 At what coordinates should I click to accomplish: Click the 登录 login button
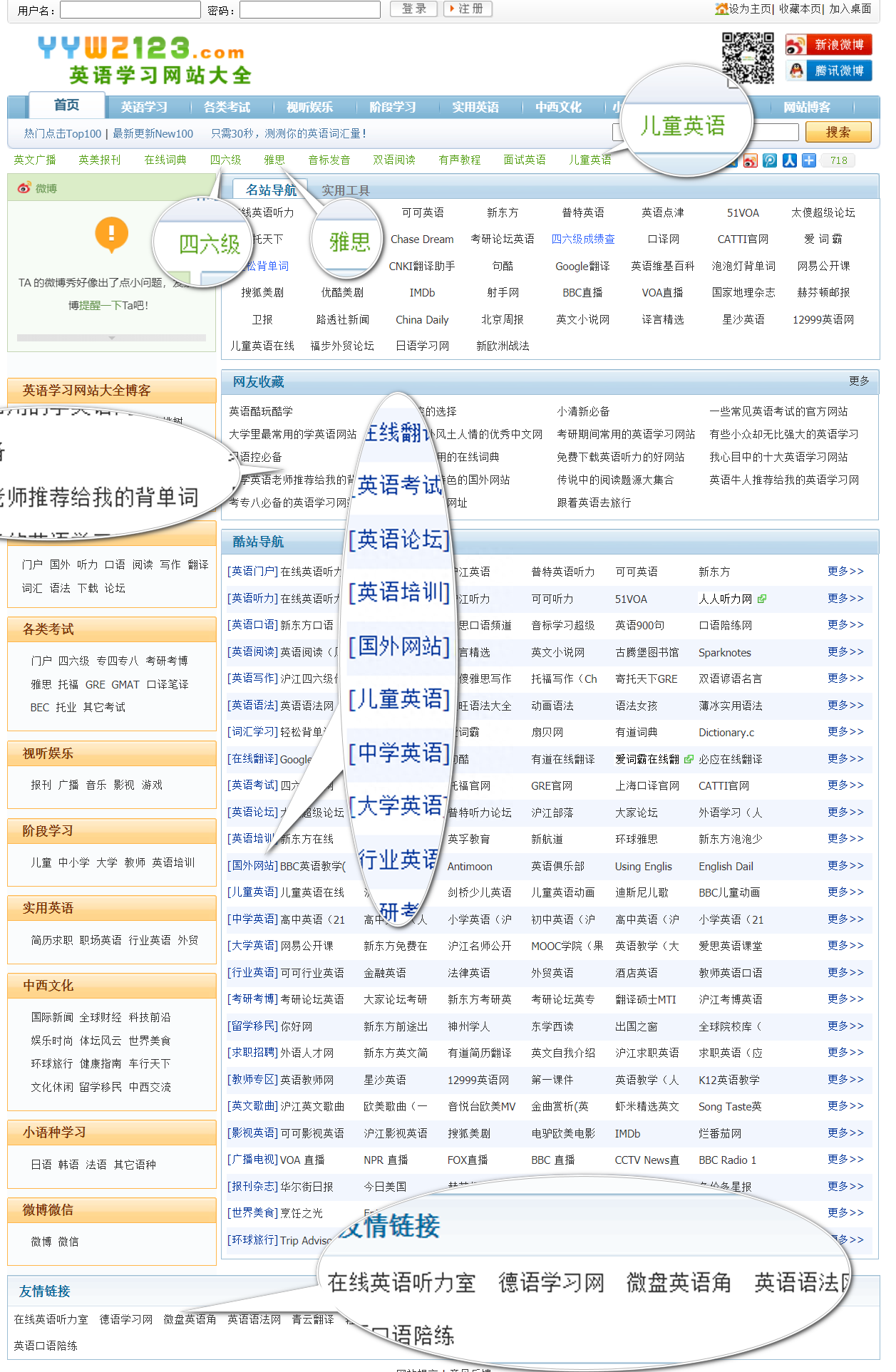click(413, 9)
